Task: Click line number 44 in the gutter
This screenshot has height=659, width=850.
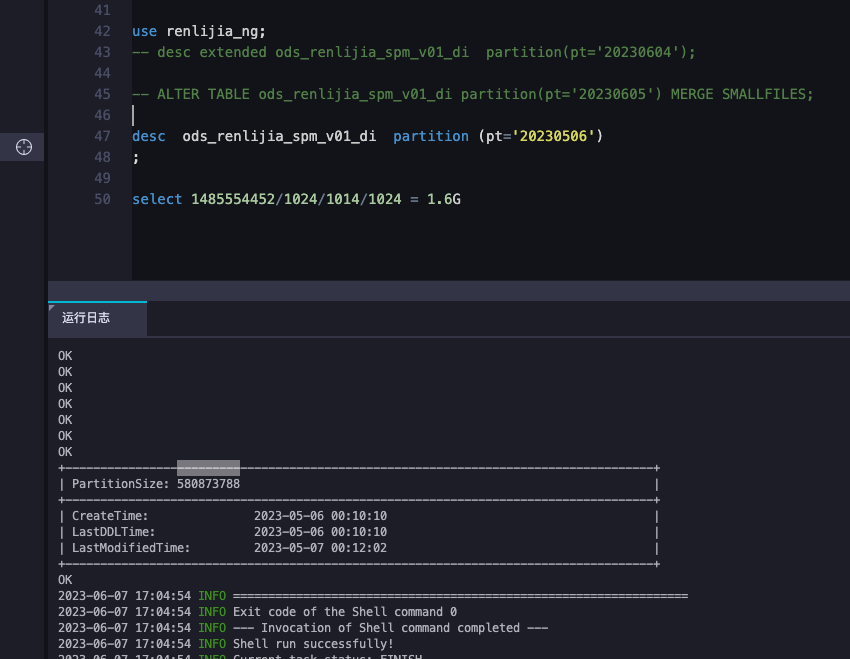Action: (x=102, y=73)
